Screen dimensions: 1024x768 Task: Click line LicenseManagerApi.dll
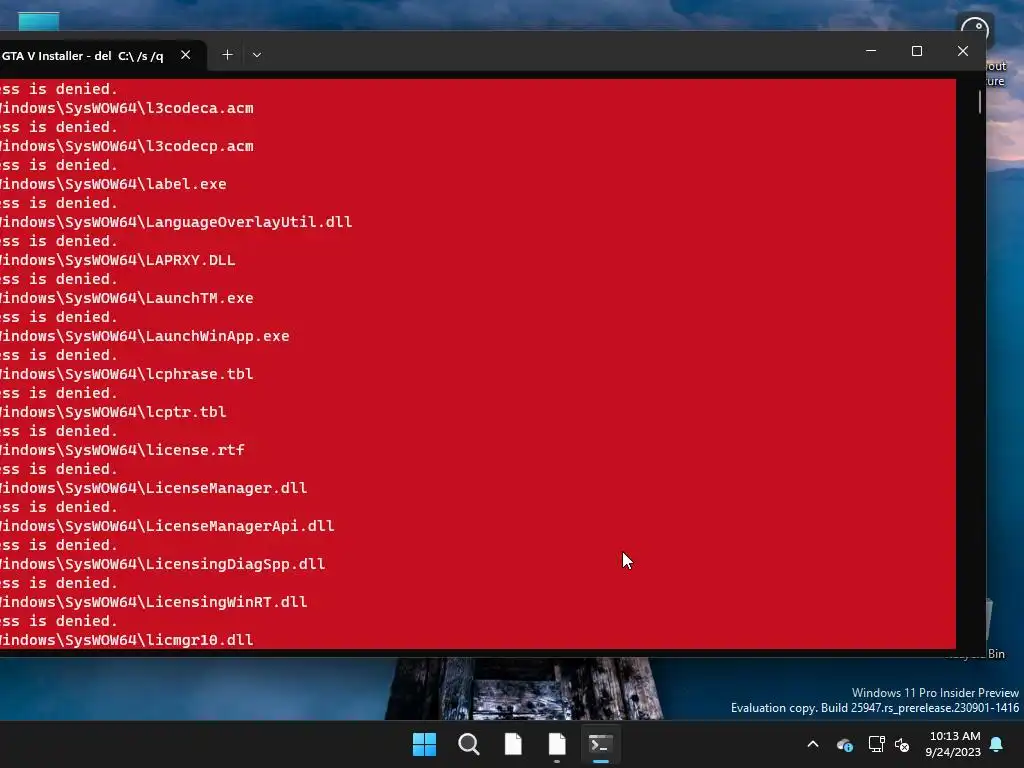(167, 526)
